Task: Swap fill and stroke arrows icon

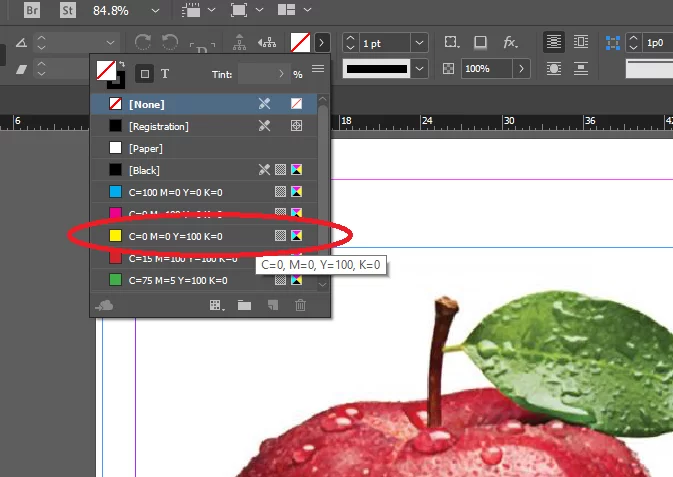Action: click(120, 65)
